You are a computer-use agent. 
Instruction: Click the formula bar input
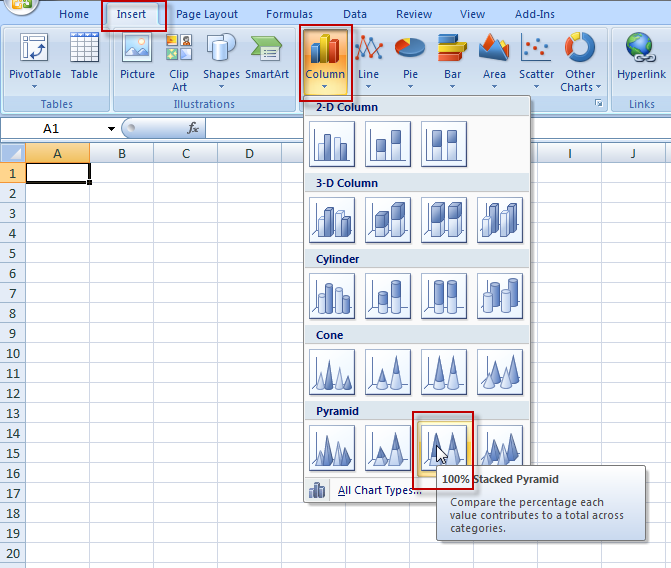coord(255,128)
